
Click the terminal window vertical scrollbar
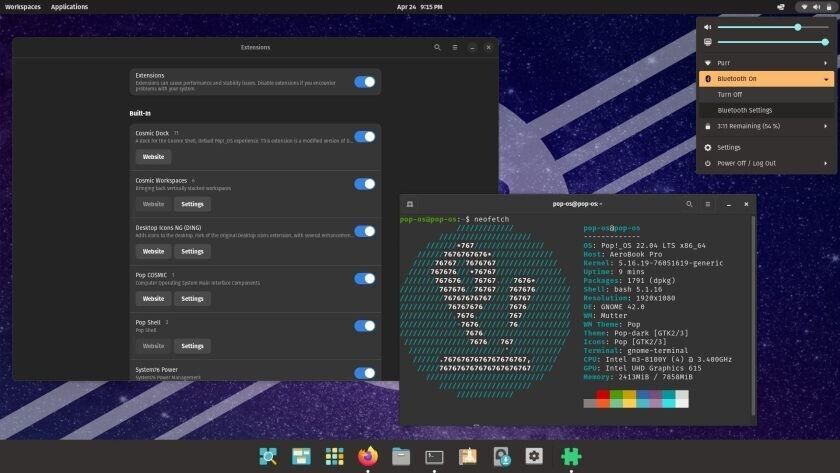pos(753,316)
